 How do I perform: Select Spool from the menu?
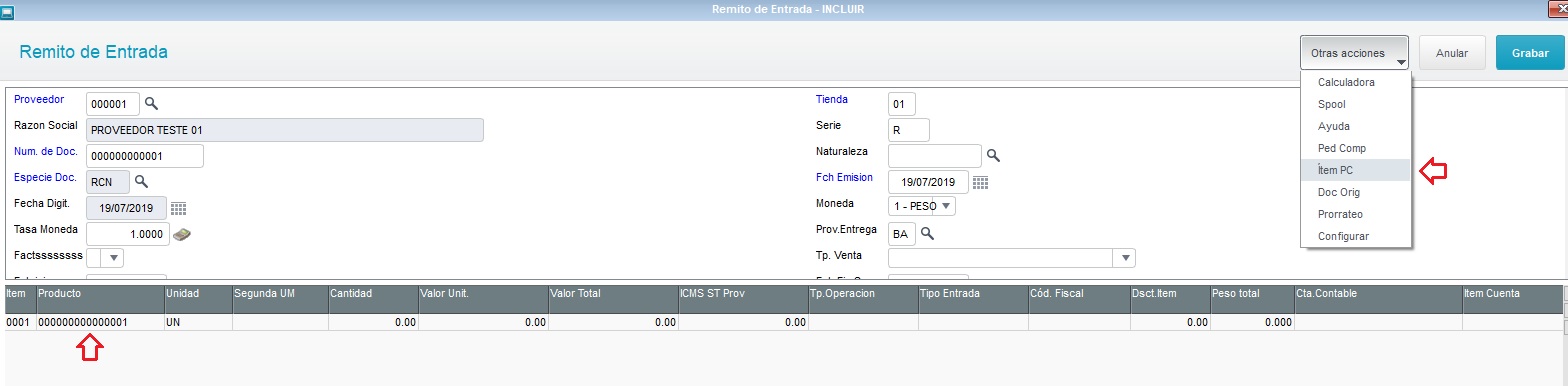pyautogui.click(x=1355, y=104)
